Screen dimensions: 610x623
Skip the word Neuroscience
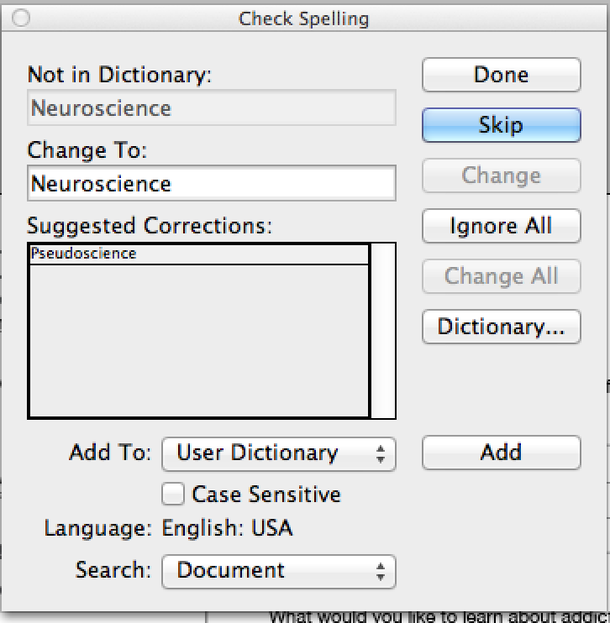click(501, 125)
